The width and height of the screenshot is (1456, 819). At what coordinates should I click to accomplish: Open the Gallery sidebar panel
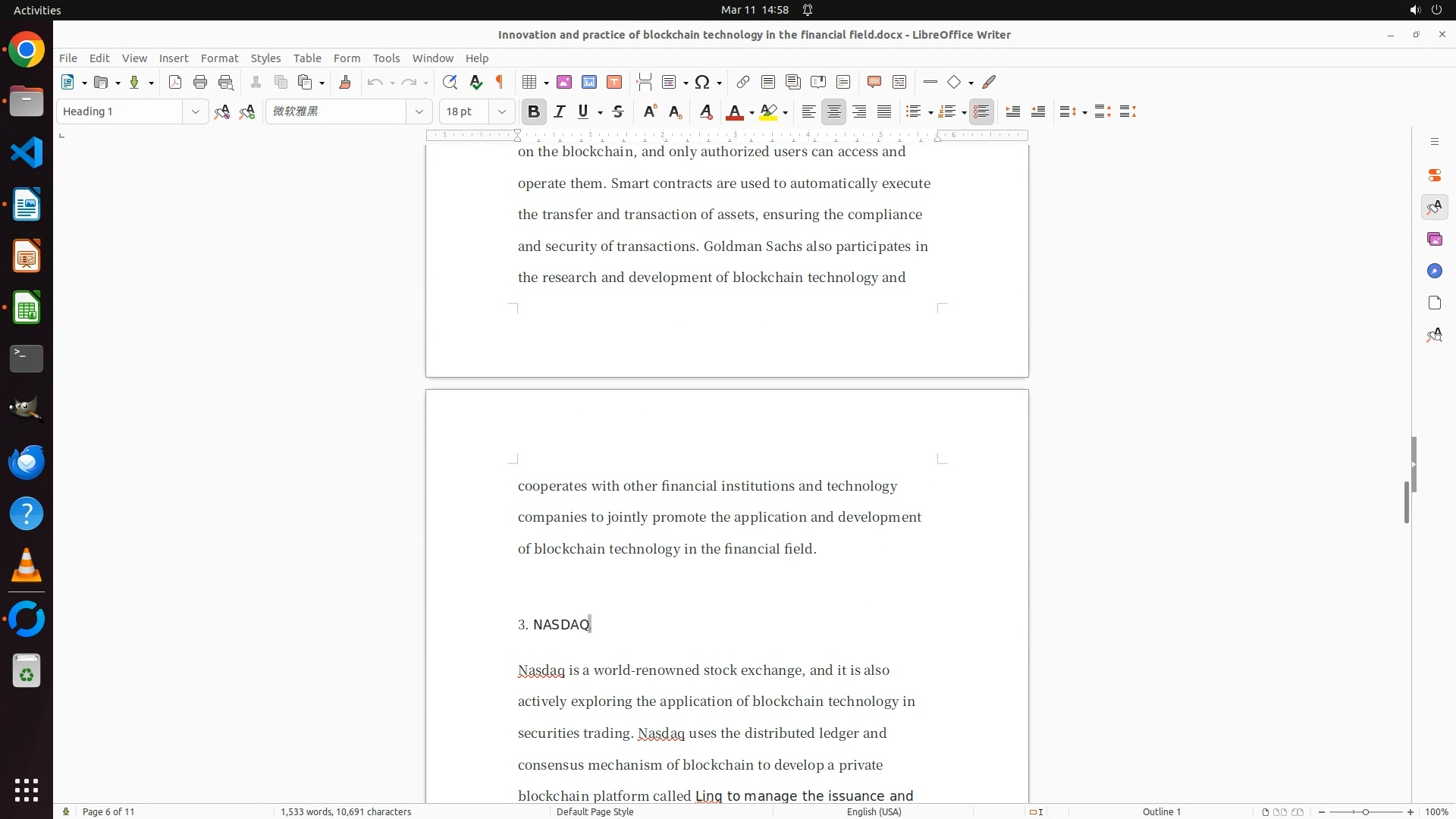(1434, 240)
